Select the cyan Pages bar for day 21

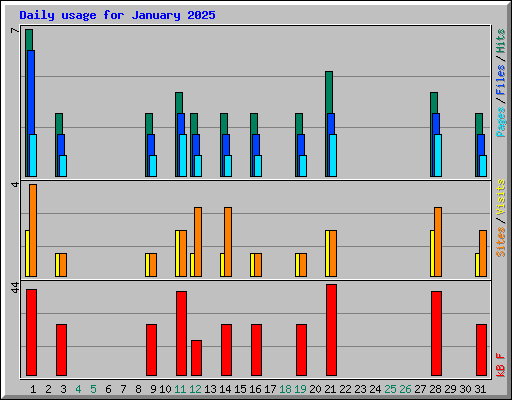(333, 155)
